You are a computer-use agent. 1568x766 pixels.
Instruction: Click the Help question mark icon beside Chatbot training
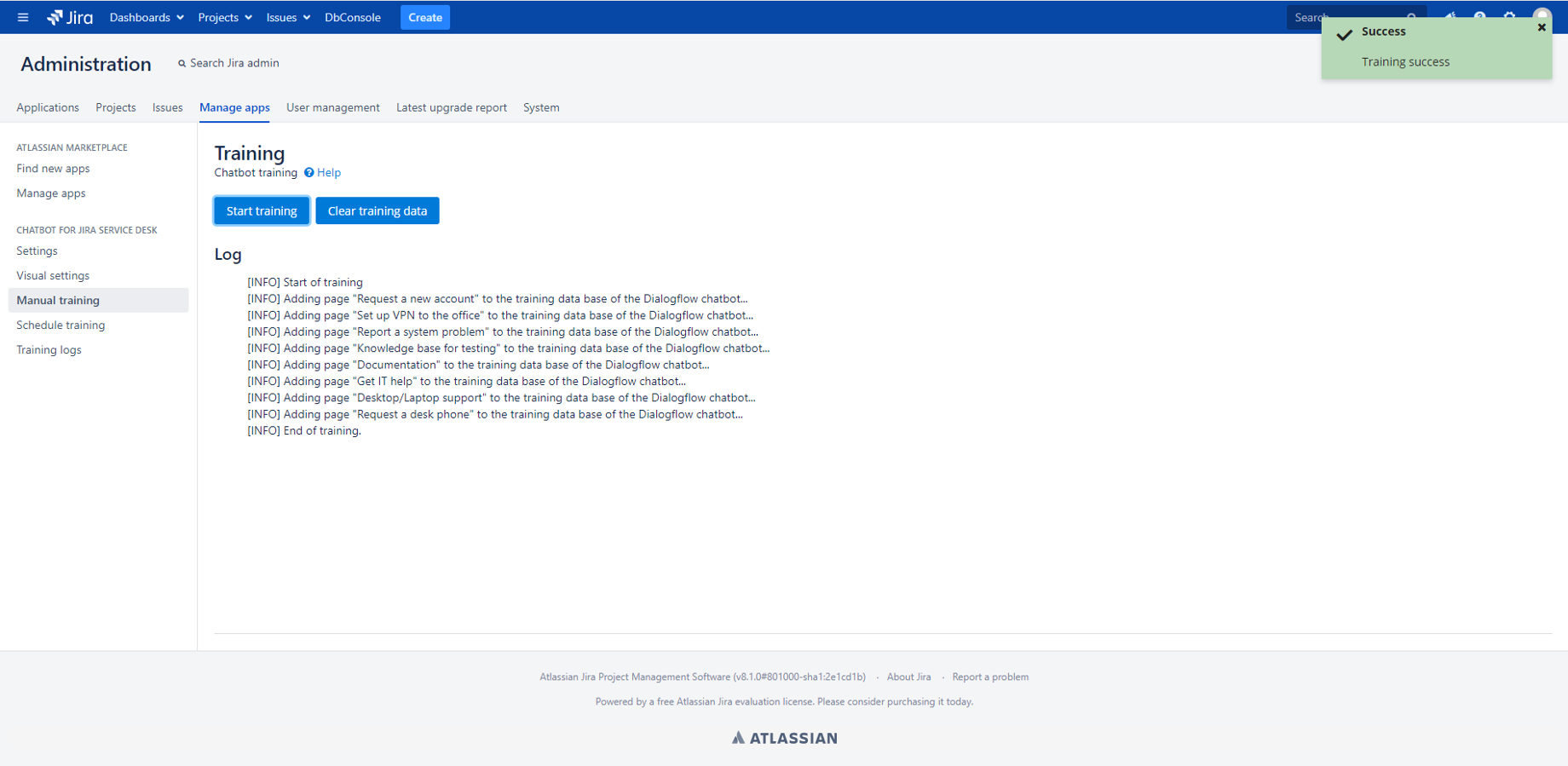pyautogui.click(x=309, y=173)
